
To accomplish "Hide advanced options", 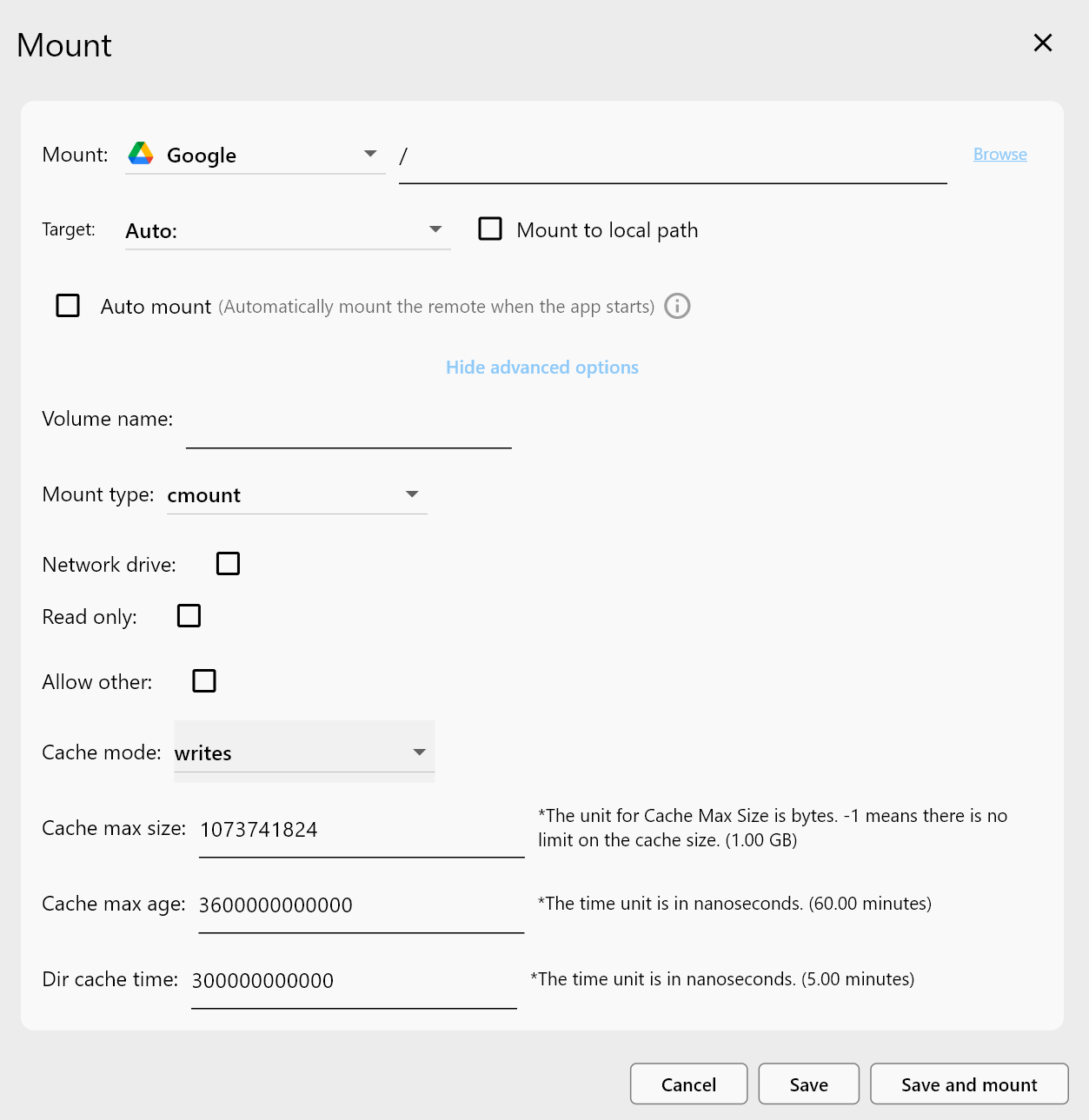I will (541, 367).
